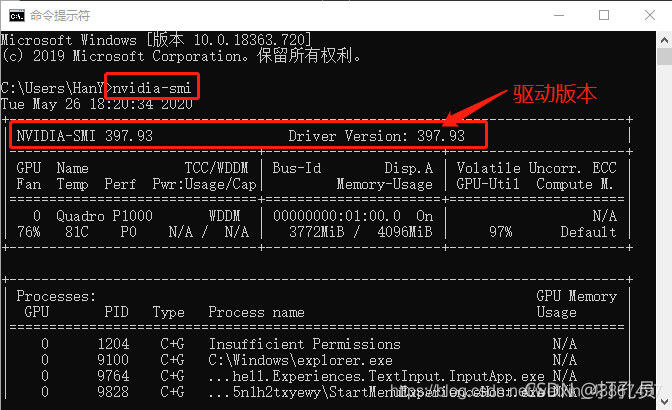Click the 'C:\Users\HanY' prompt path

point(53,88)
